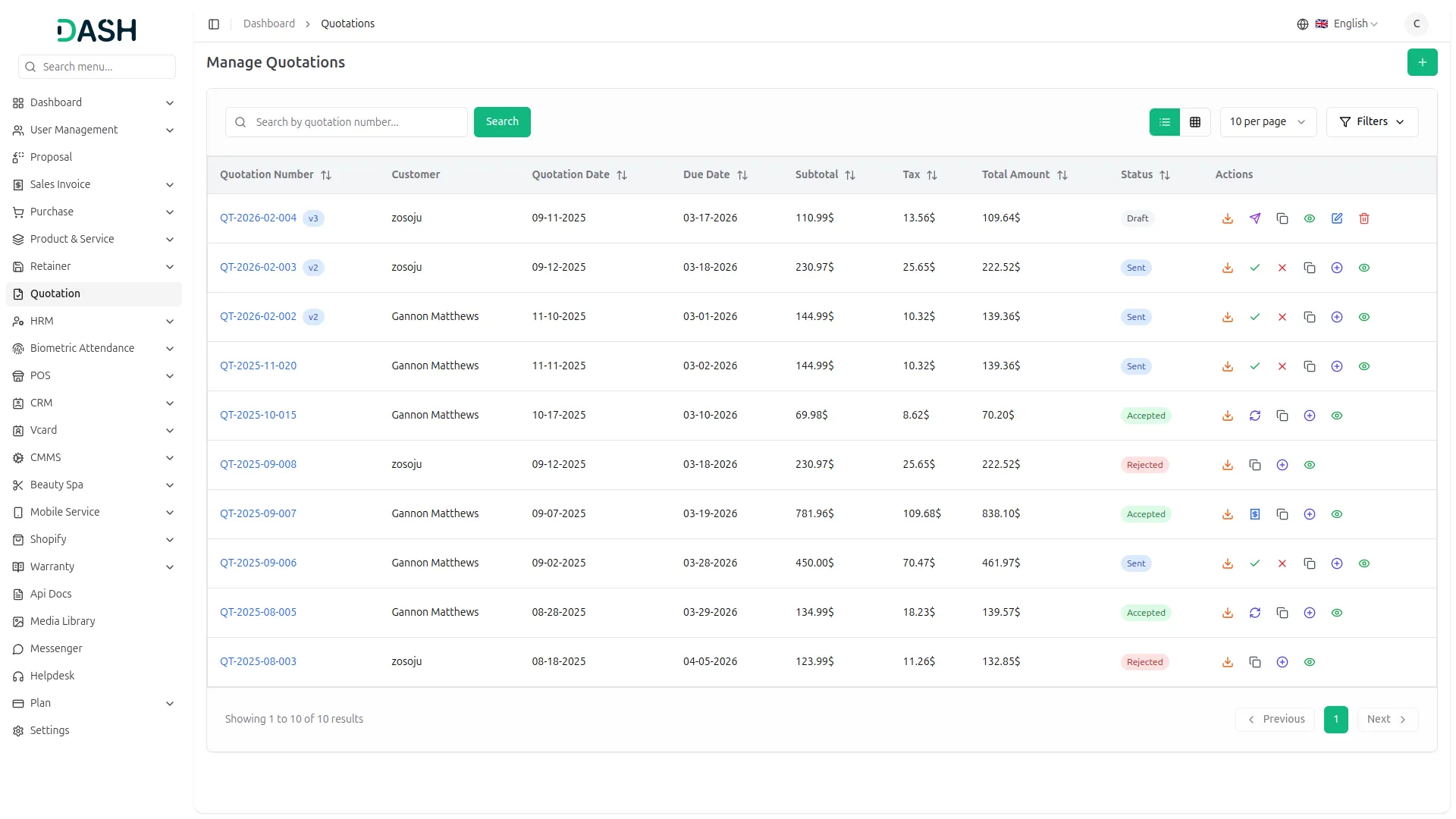Click Next pagination button
The height and width of the screenshot is (819, 1456).
coord(1387,719)
